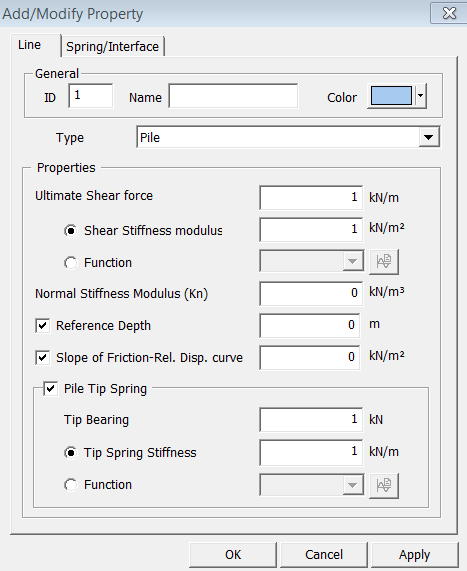Disable the Pile Tip Spring checkbox
Screen dimensions: 467x571
[x=51, y=389]
